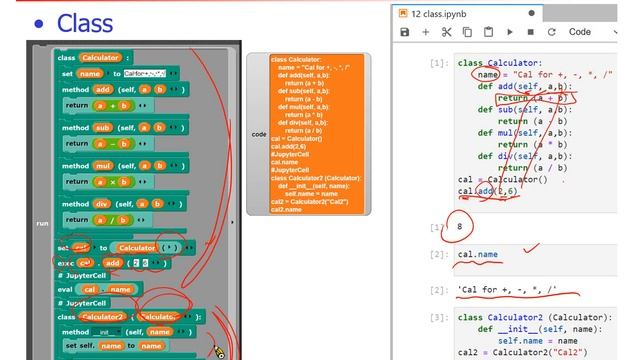Click the [1]: input prompt of the first cell
This screenshot has width=640, height=360.
coord(439,63)
